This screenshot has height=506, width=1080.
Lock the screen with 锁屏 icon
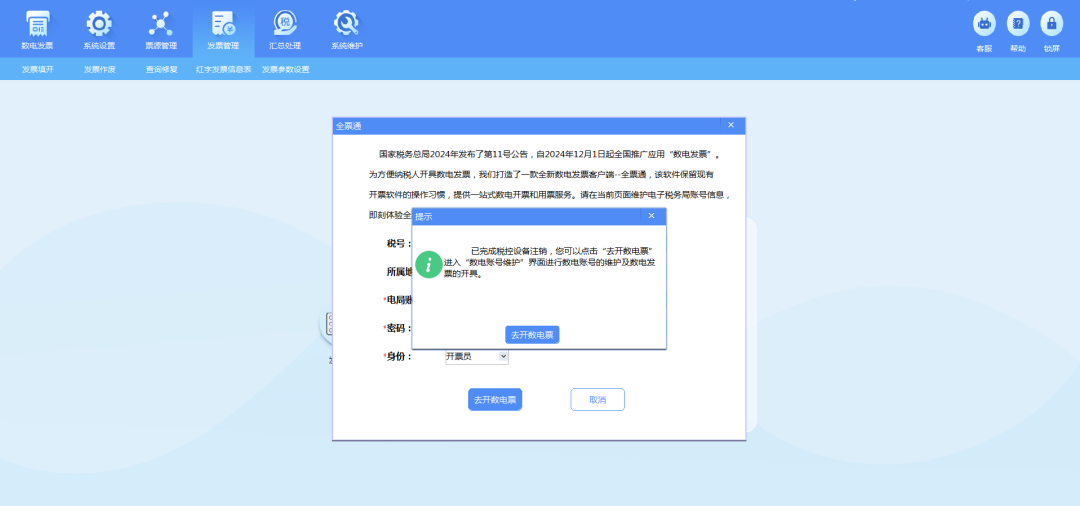[1051, 23]
